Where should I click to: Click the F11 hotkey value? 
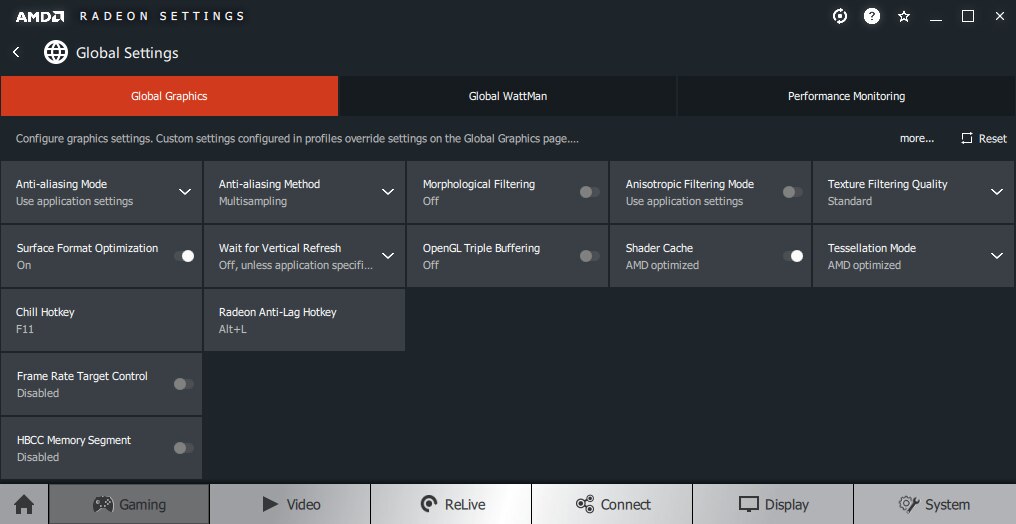25,329
